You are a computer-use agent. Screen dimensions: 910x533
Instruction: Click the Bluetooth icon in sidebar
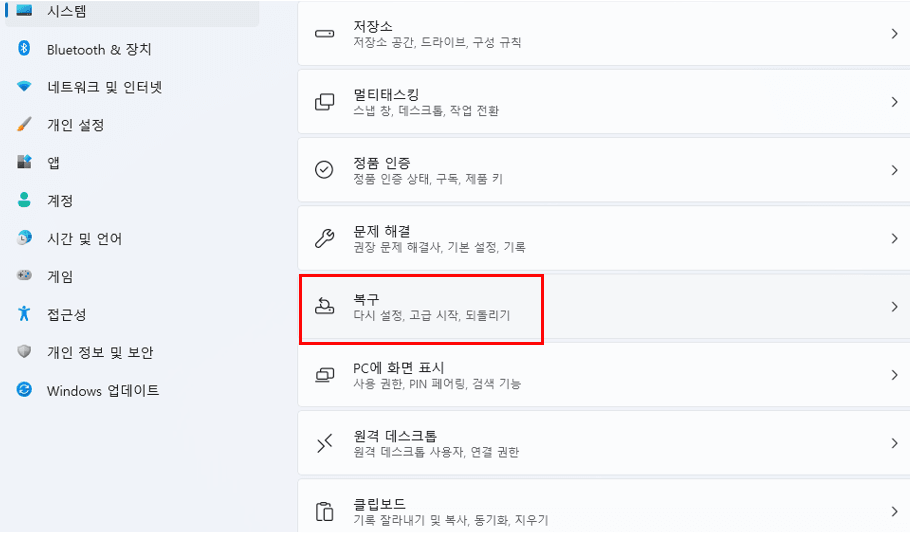(24, 48)
